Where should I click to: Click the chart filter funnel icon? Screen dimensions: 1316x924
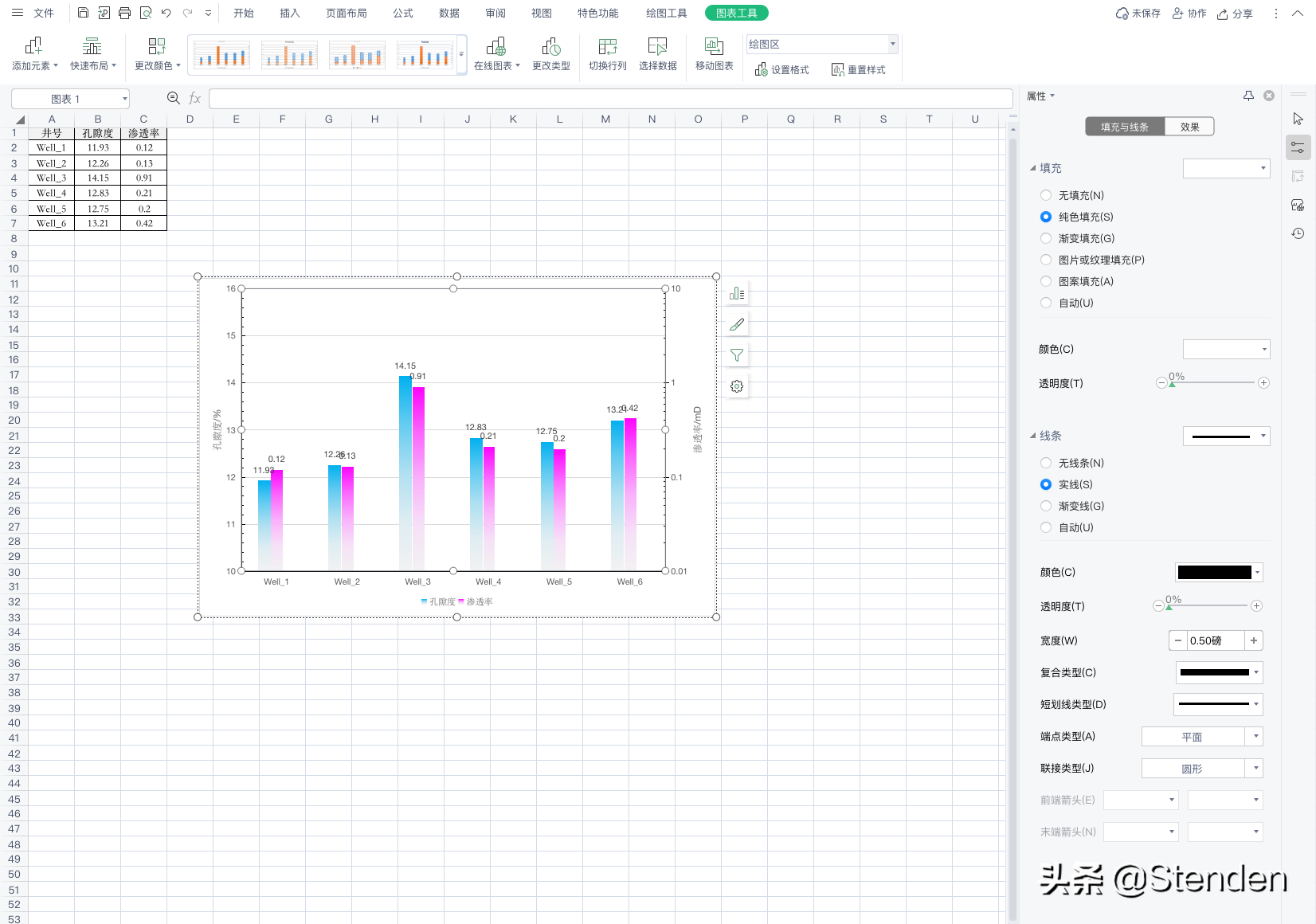pyautogui.click(x=737, y=355)
